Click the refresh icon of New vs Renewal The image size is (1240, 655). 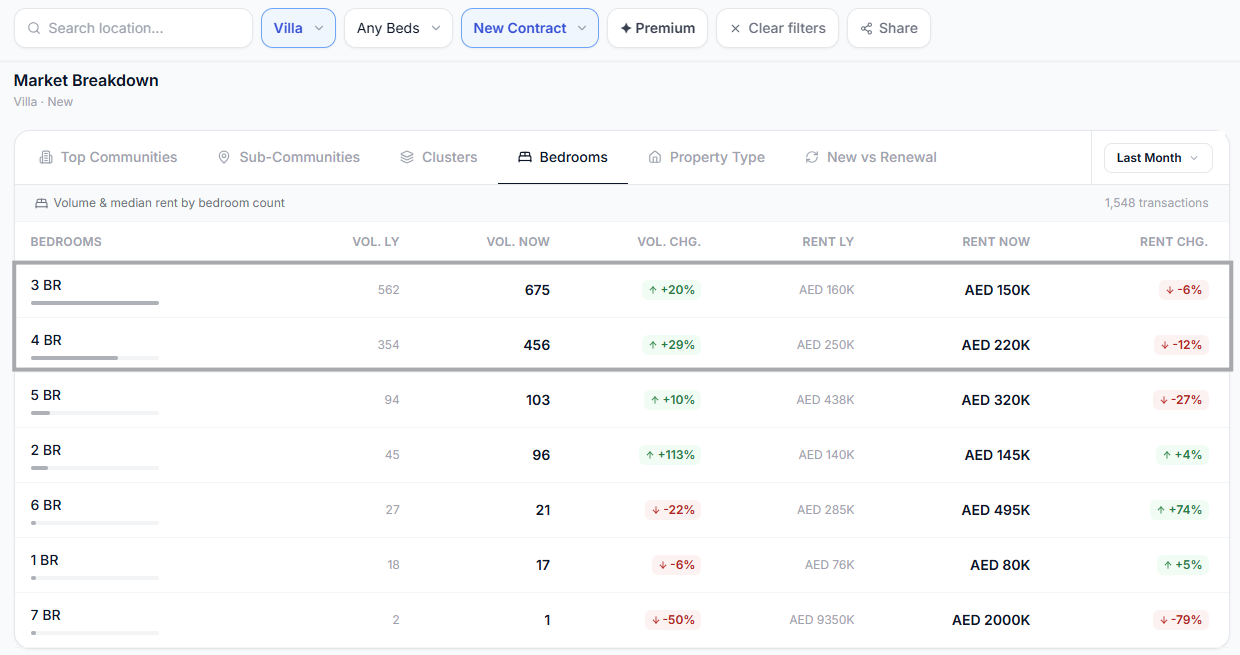(812, 157)
